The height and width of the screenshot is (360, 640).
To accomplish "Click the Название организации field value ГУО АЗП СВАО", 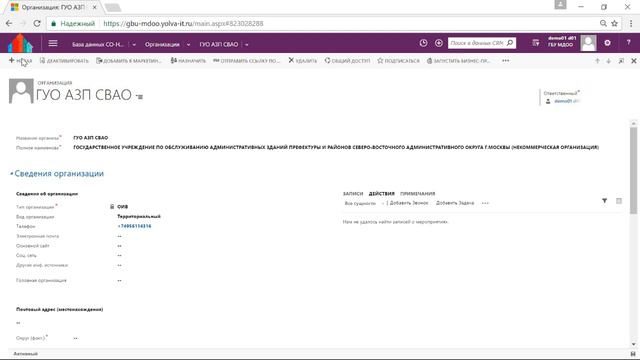I will 91,138.
